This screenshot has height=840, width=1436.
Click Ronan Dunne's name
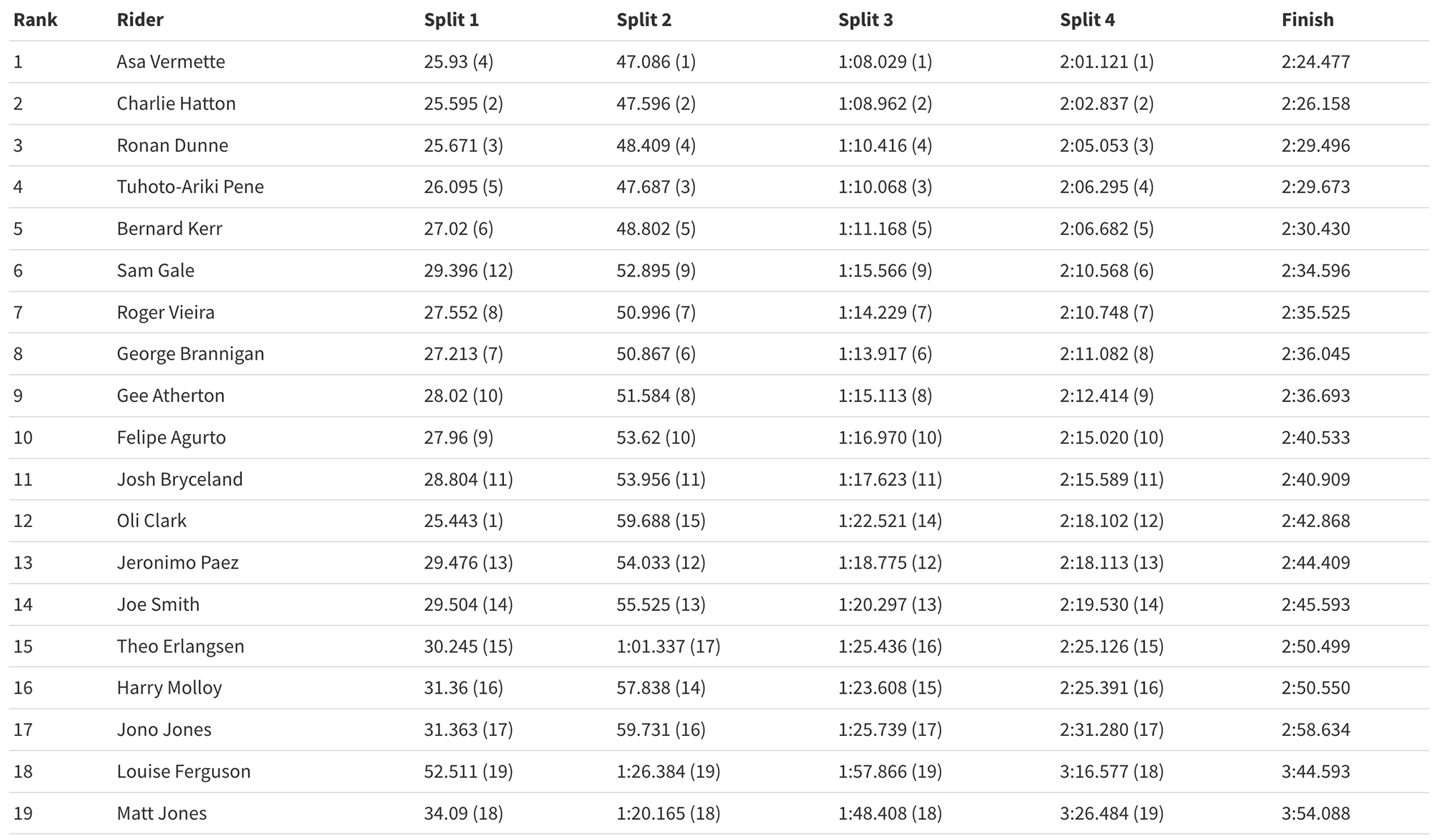click(172, 145)
